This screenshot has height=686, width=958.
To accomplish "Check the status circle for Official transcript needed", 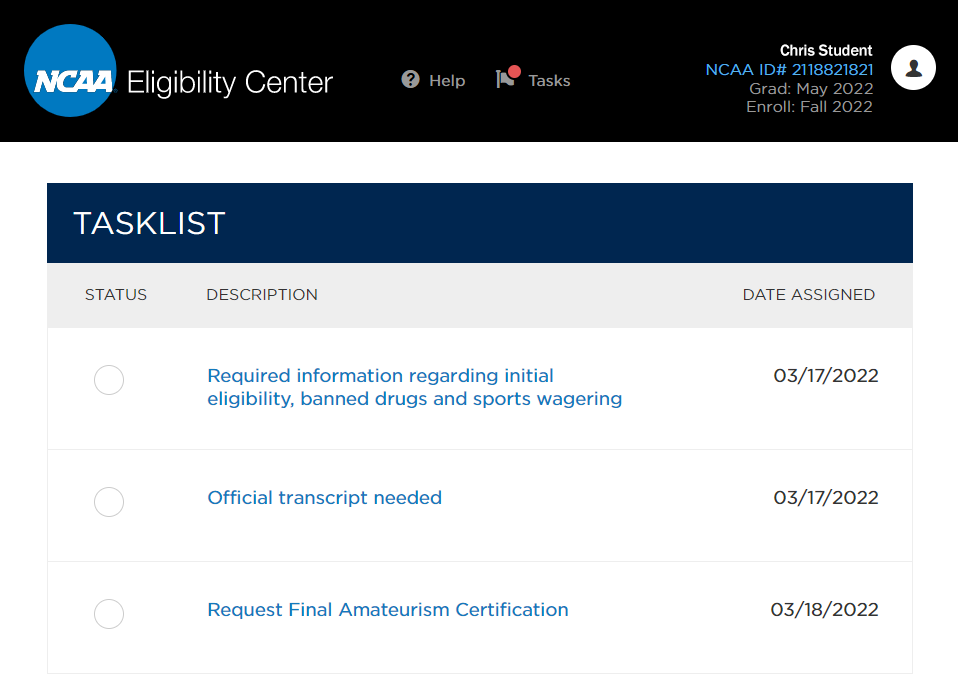I will click(108, 502).
